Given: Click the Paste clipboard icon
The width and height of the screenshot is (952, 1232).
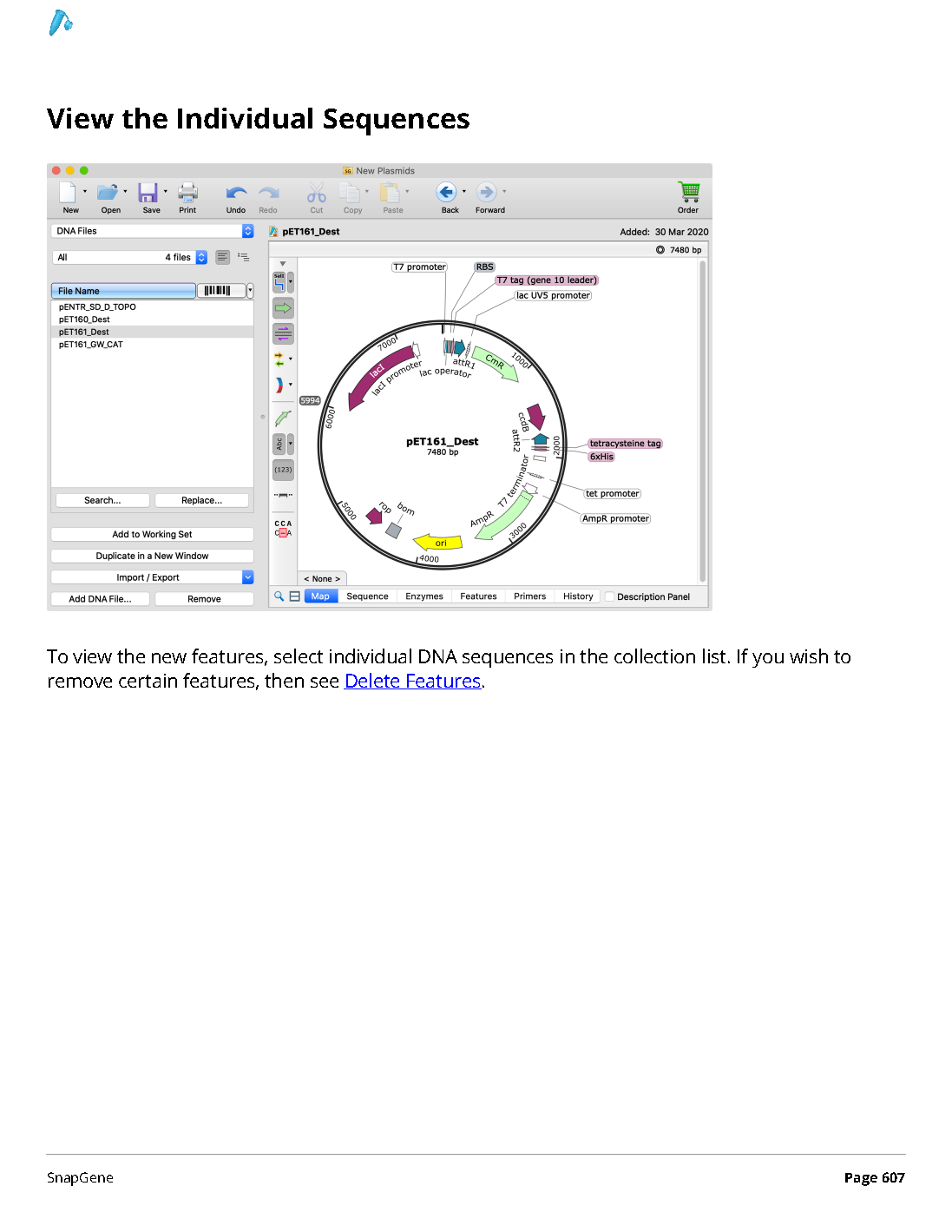Looking at the screenshot, I should [390, 192].
